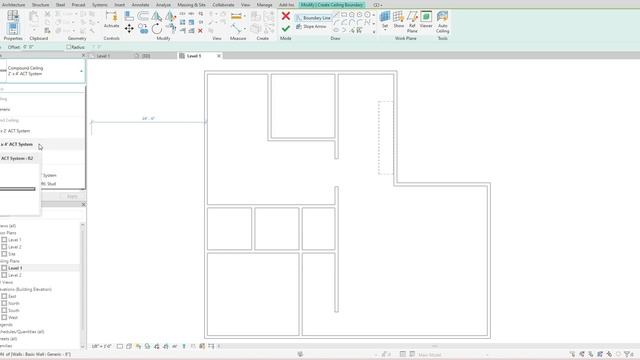
Task: Select the rectangle draw tool
Action: pyautogui.click(x=344, y=15)
